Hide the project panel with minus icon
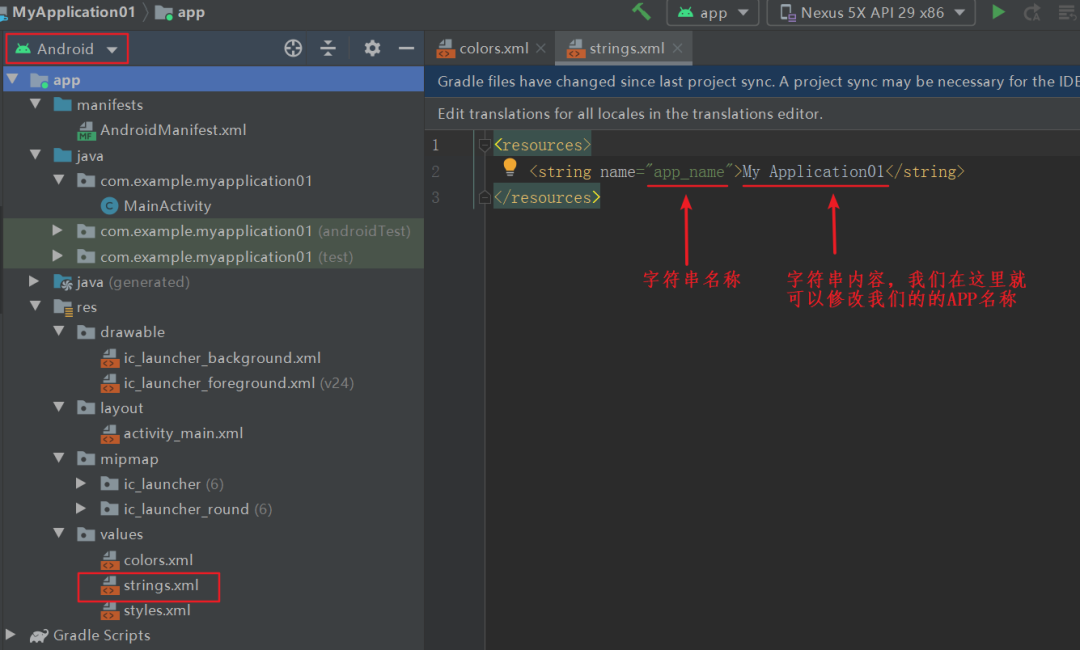1080x650 pixels. pos(406,48)
